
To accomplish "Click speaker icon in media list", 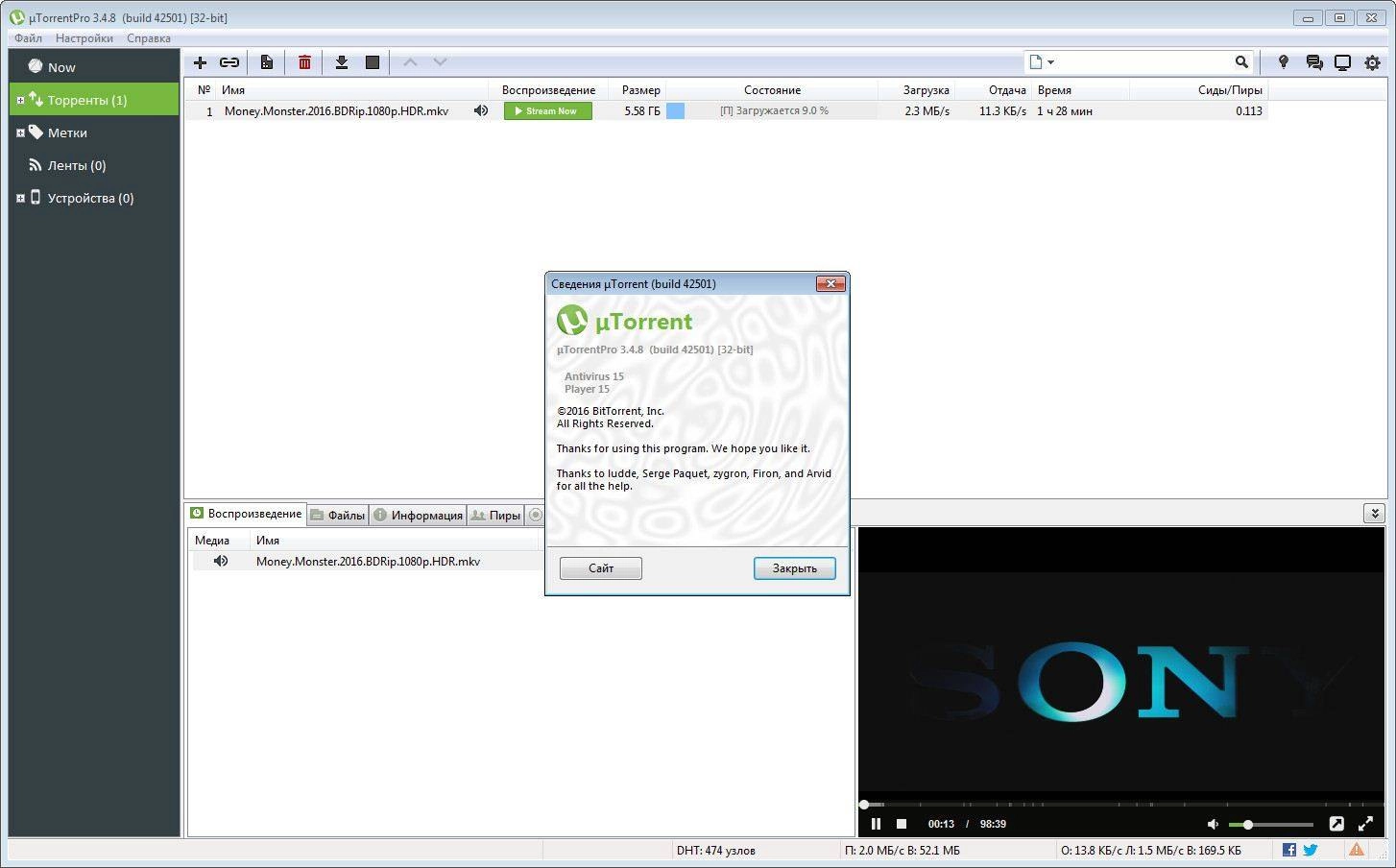I will [221, 561].
